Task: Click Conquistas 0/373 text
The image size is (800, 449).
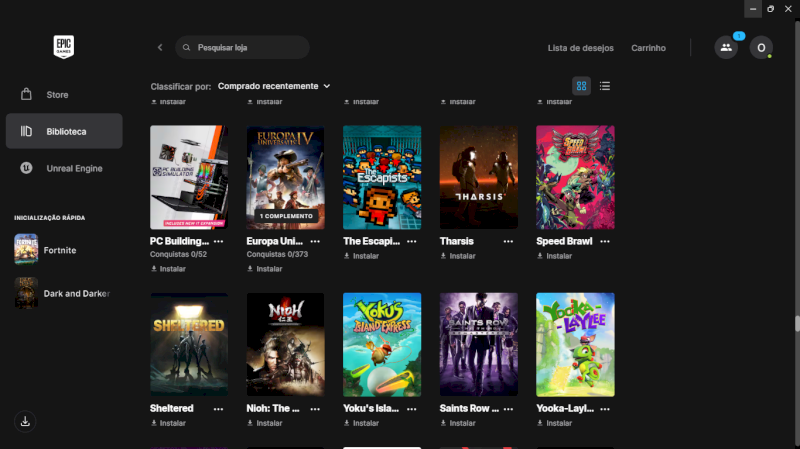Action: click(x=277, y=254)
